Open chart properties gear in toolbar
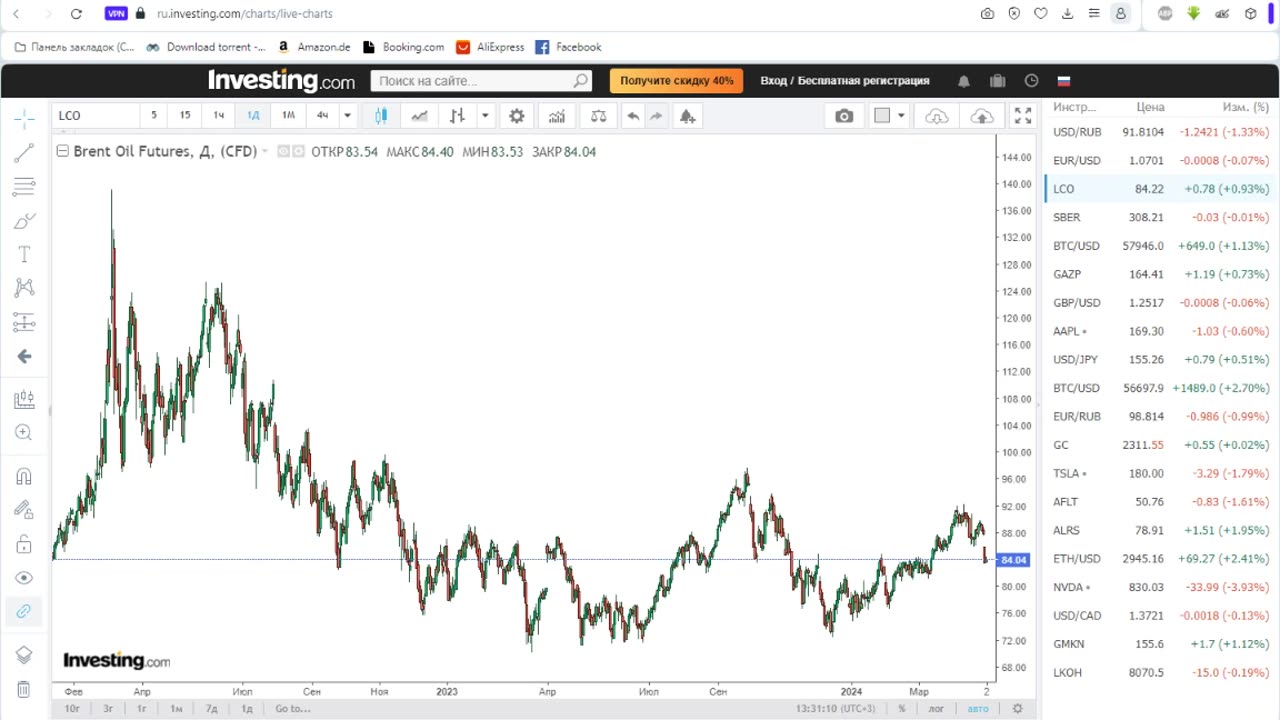This screenshot has width=1280, height=720. 517,116
